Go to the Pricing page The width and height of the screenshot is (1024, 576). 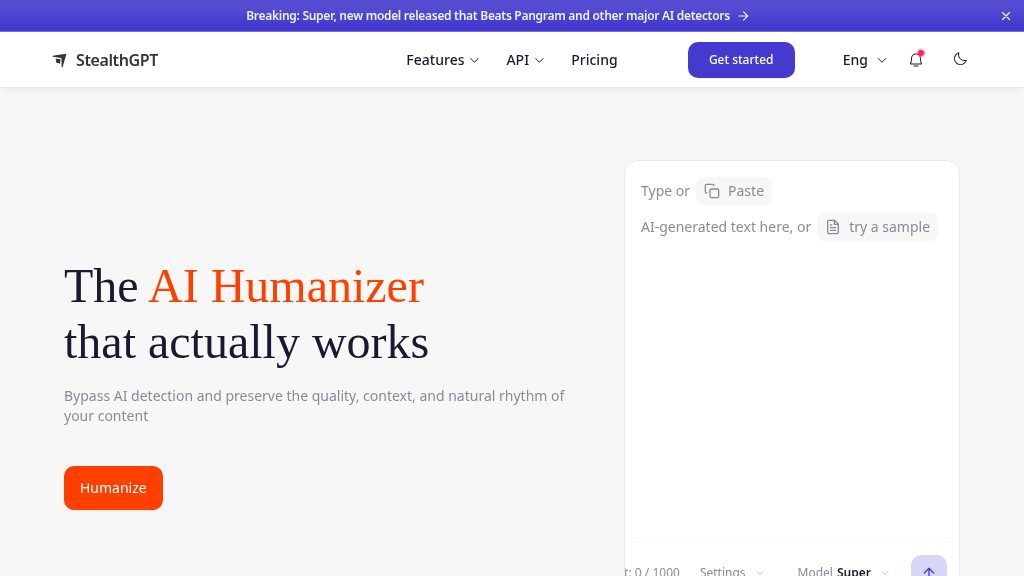[x=594, y=60]
